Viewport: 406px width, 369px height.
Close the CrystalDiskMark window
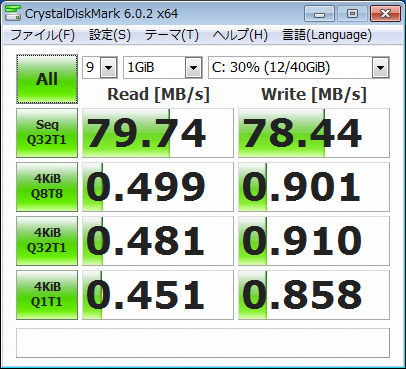pos(385,14)
